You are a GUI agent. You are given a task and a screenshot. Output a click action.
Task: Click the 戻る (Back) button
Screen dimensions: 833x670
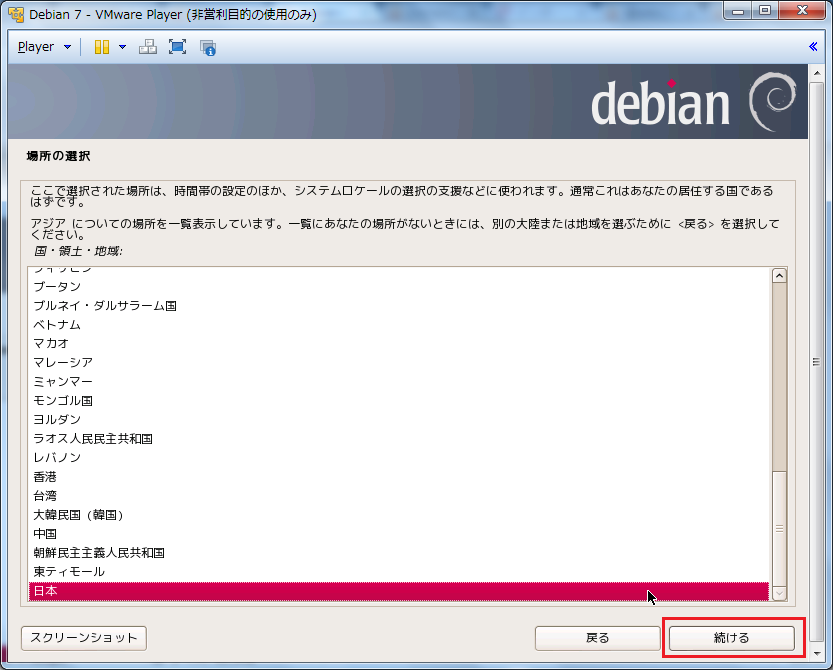[x=597, y=638]
